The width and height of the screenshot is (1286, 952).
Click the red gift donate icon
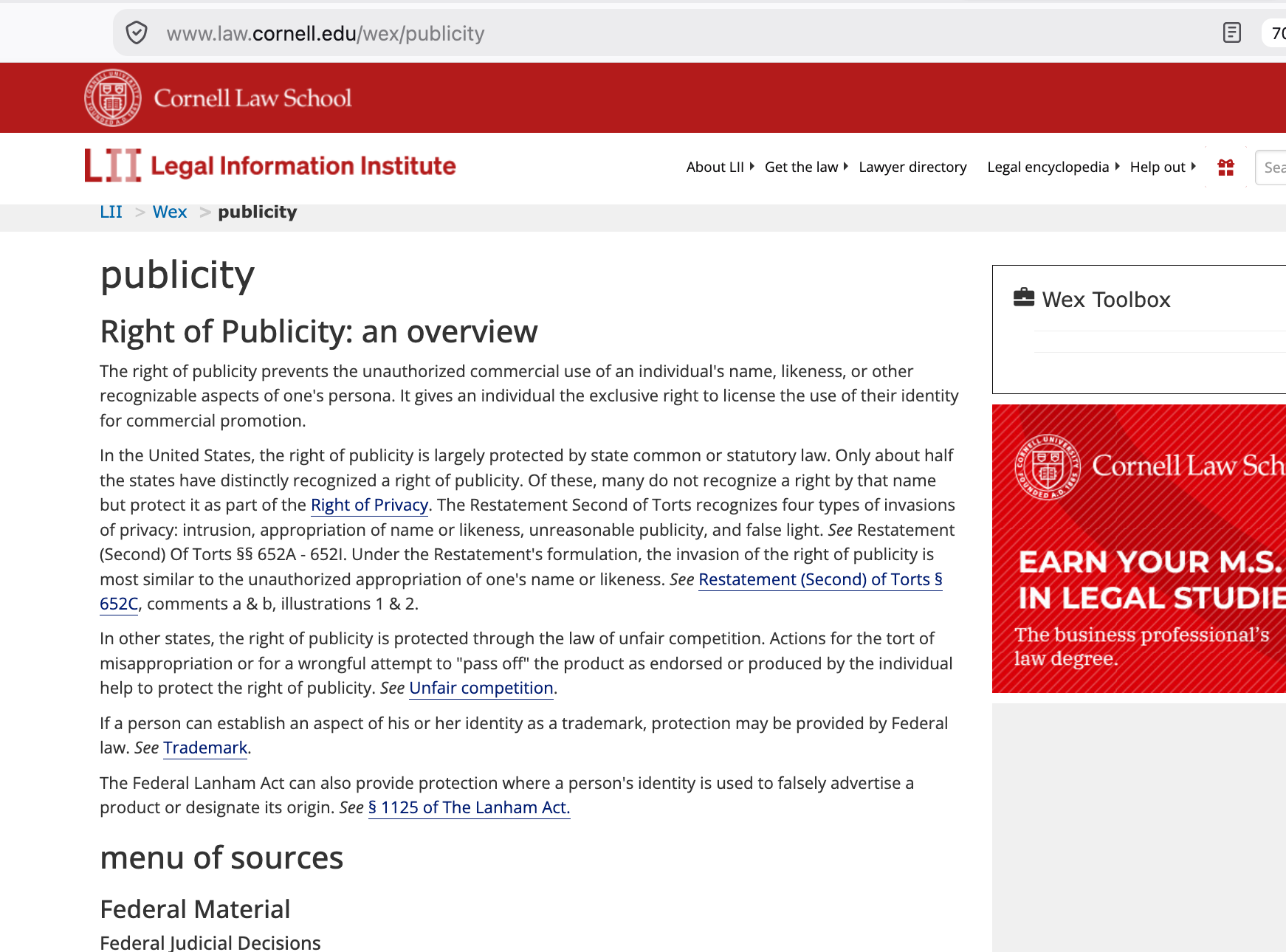tap(1225, 168)
